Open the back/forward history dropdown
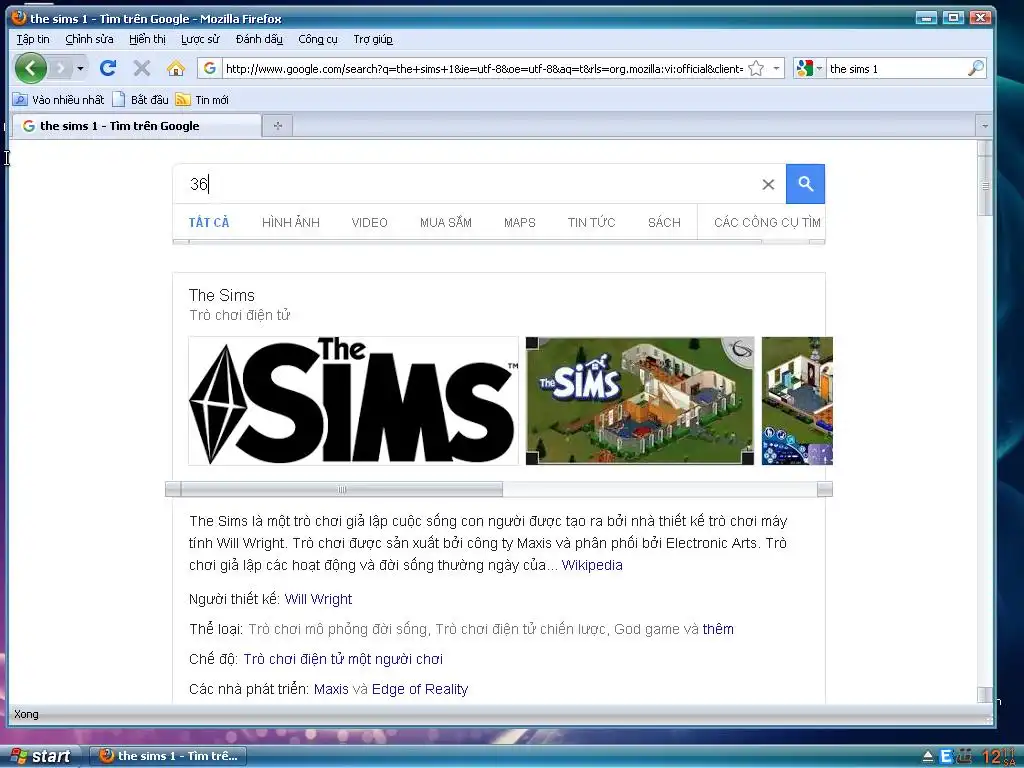 coord(80,68)
